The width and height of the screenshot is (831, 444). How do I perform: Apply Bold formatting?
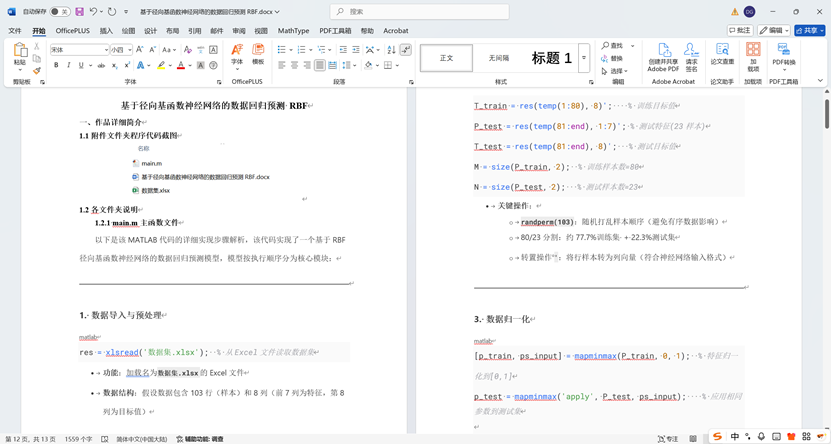point(56,65)
